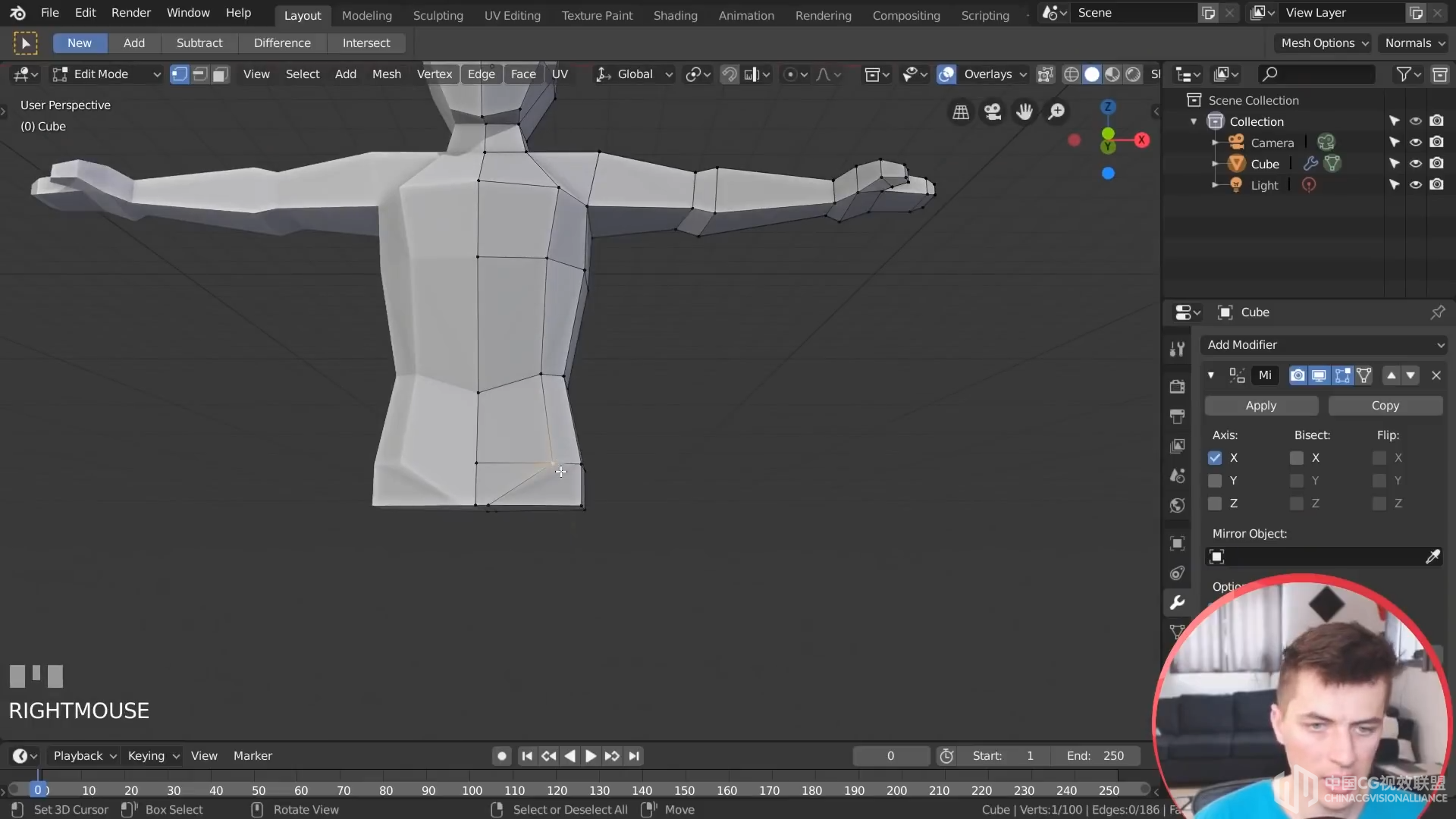This screenshot has height=819, width=1456.
Task: Collapse the Collection tree item
Action: point(1194,122)
